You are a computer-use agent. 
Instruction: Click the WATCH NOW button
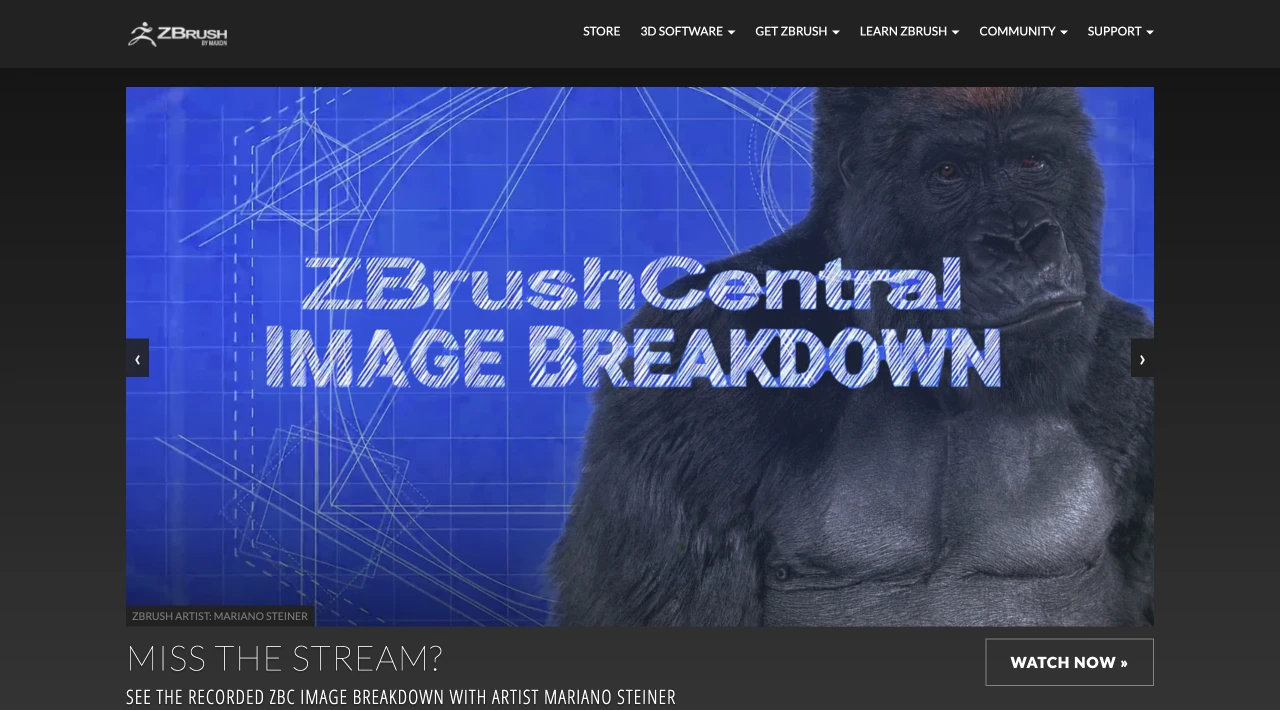click(x=1069, y=662)
